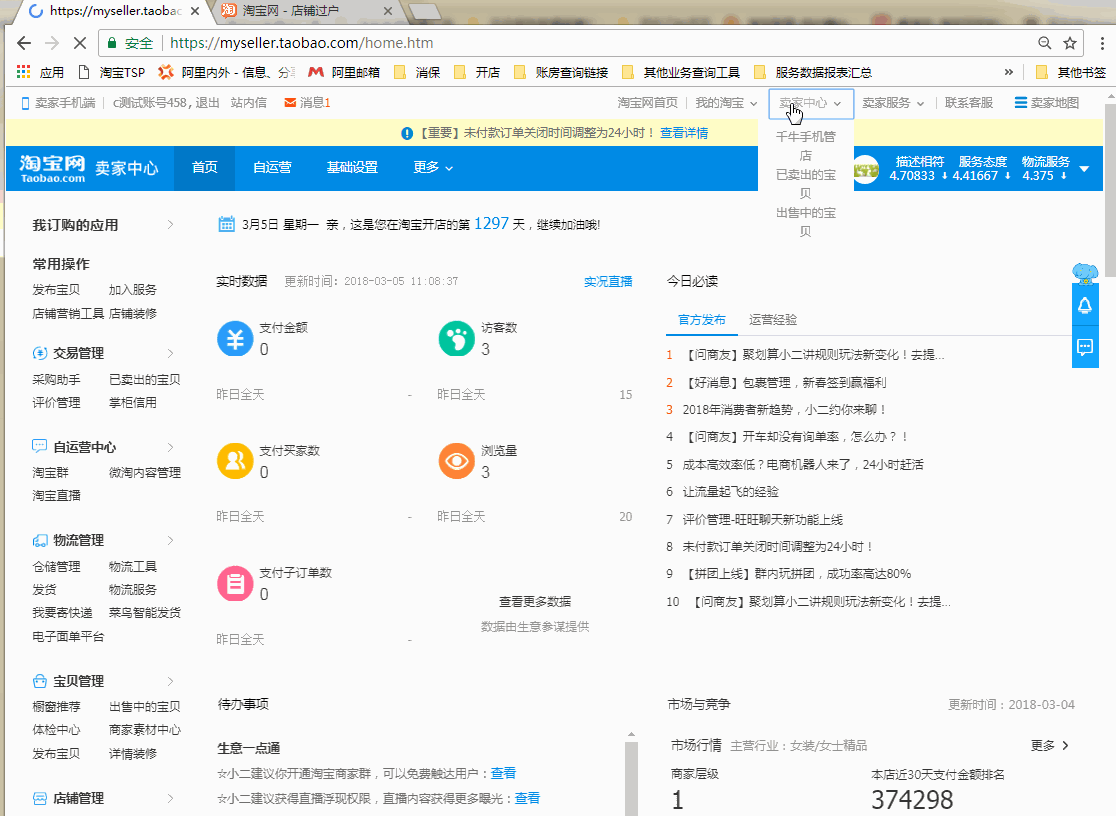Image resolution: width=1116 pixels, height=816 pixels.
Task: Click the 消息1 envelope icon
Action: pyautogui.click(x=290, y=103)
